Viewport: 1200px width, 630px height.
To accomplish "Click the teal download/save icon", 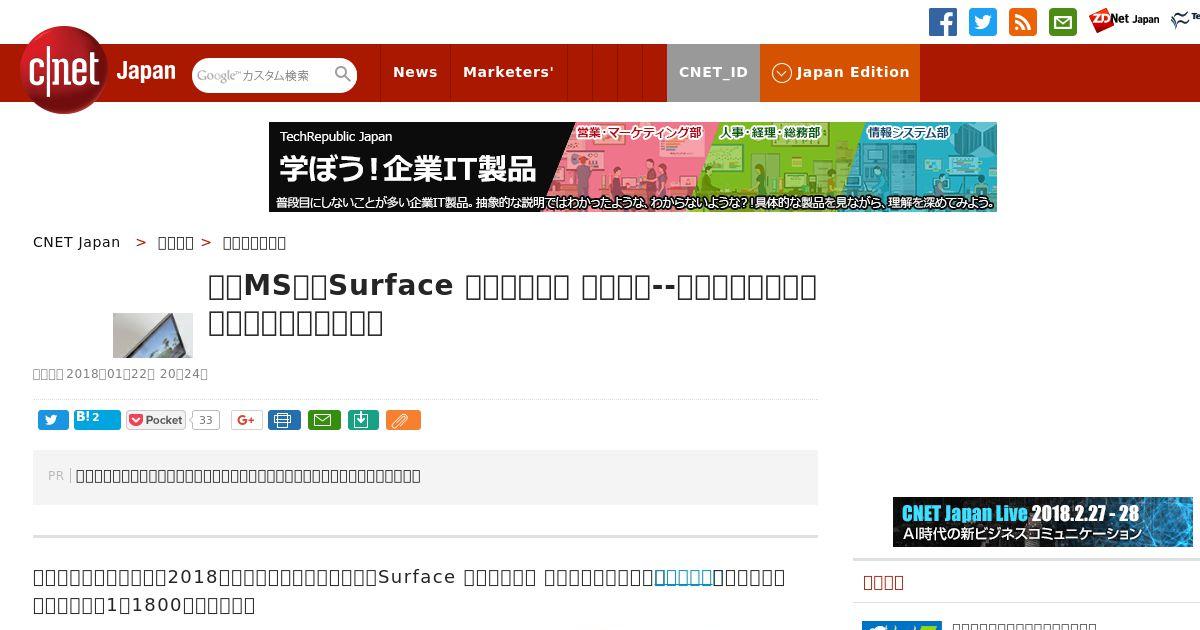I will [x=363, y=420].
